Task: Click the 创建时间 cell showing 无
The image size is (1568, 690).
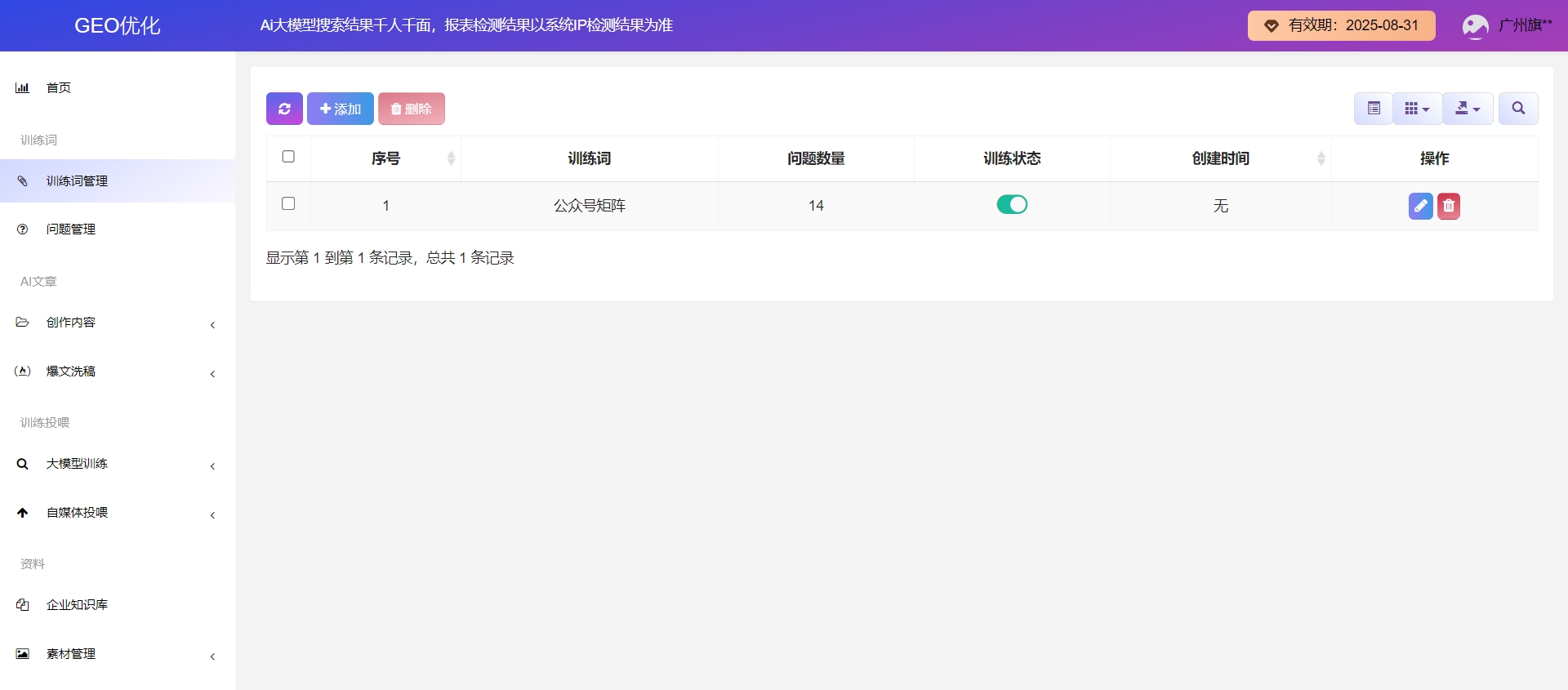Action: [1220, 206]
